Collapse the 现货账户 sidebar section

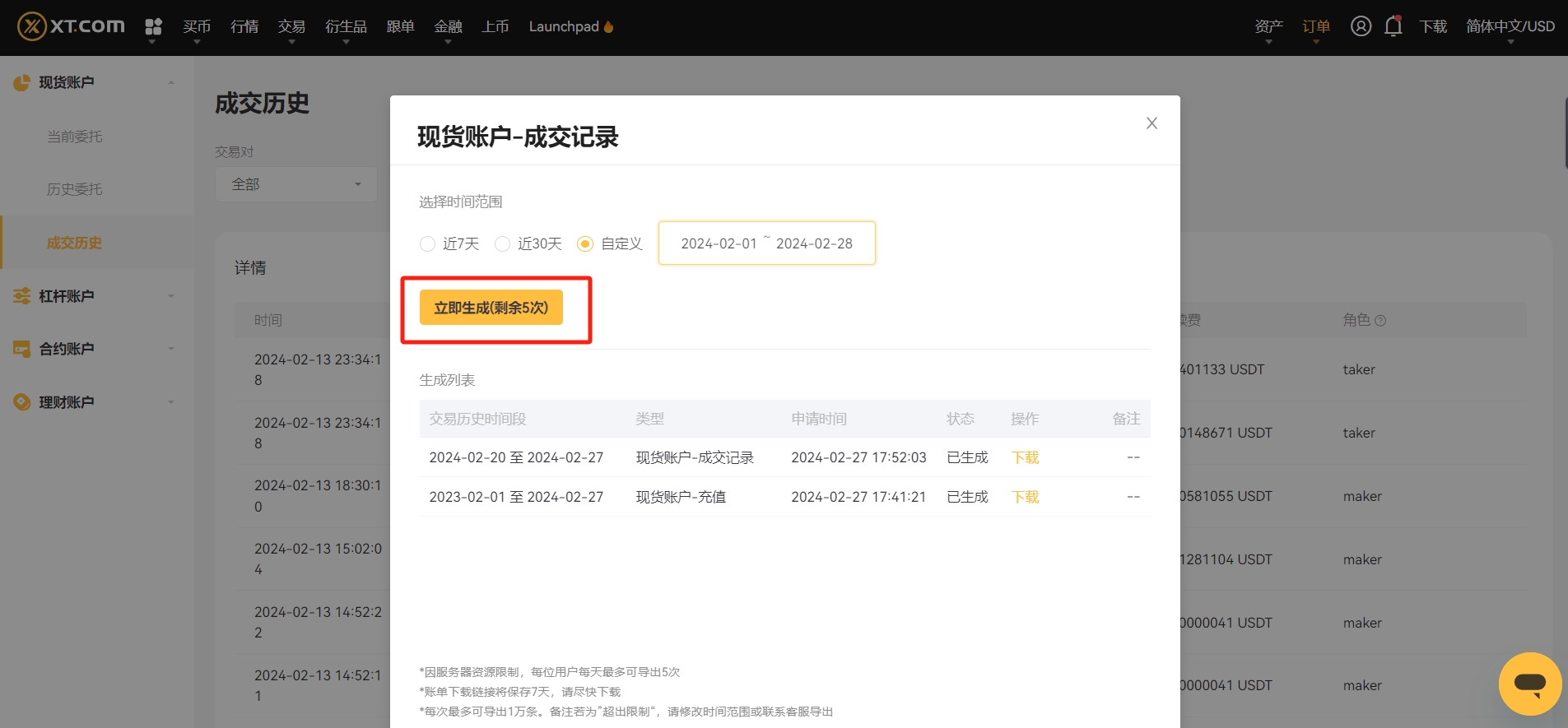click(x=171, y=82)
